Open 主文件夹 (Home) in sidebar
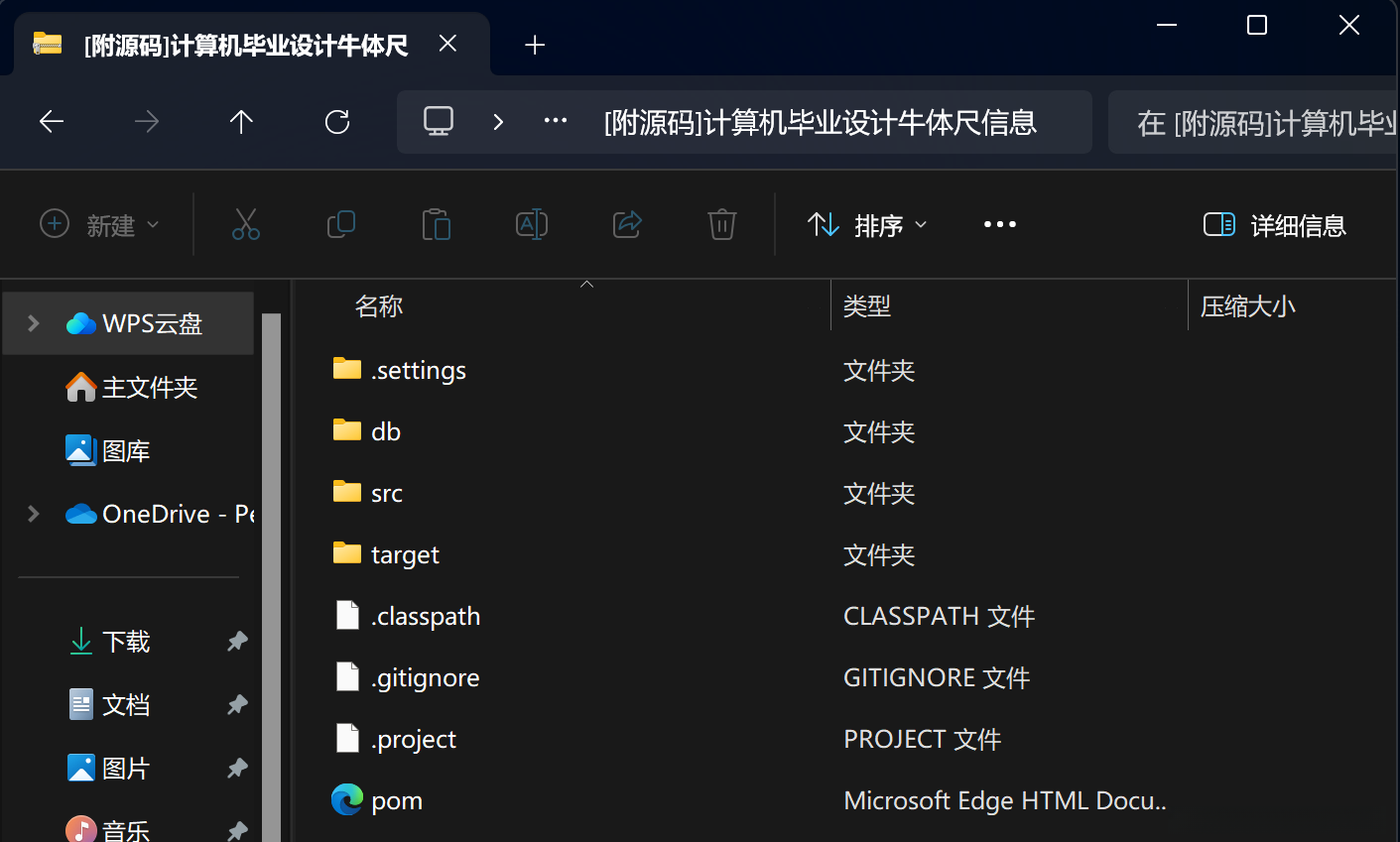The height and width of the screenshot is (842, 1400). (131, 387)
